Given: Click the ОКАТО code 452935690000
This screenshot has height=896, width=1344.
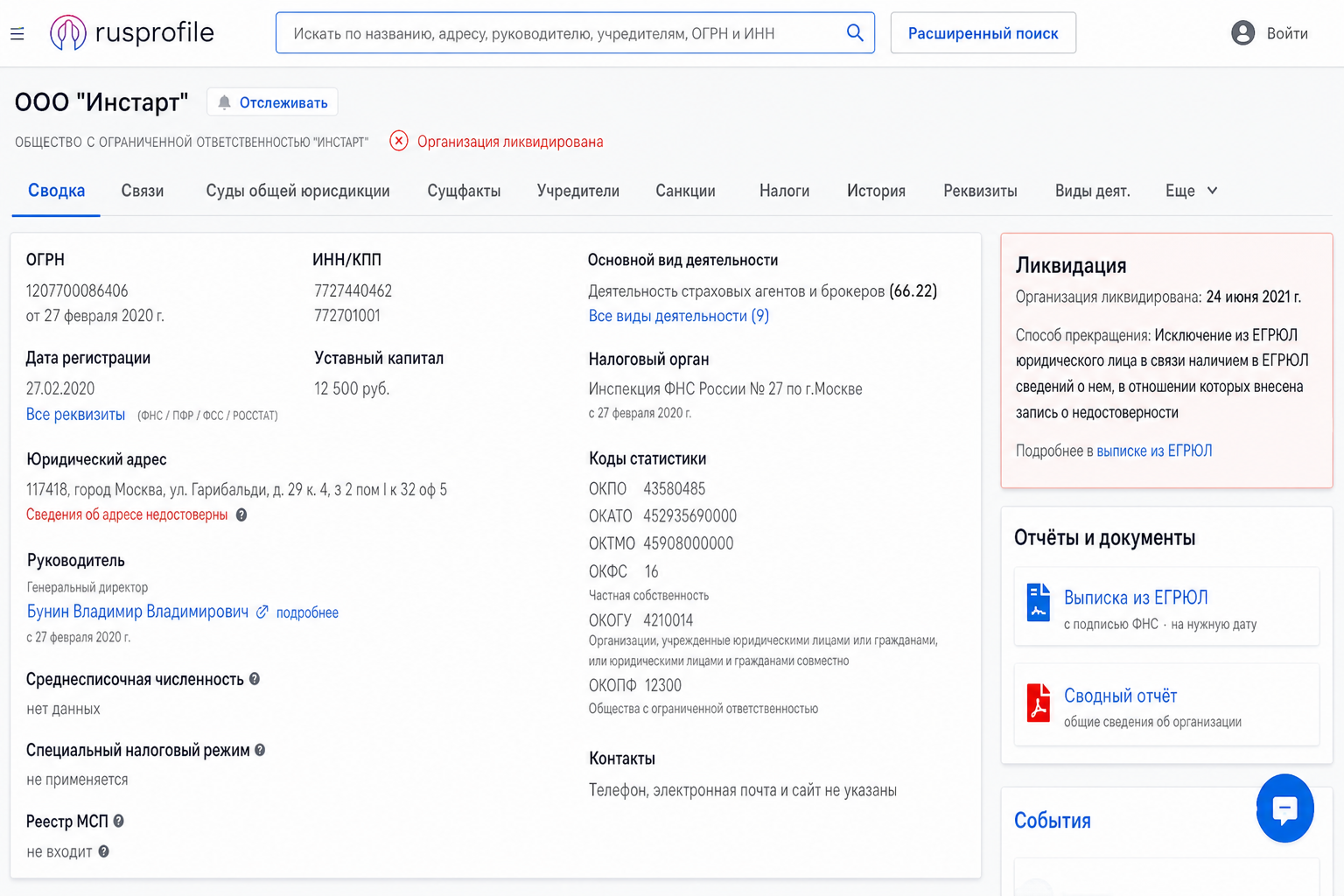Looking at the screenshot, I should tap(690, 516).
